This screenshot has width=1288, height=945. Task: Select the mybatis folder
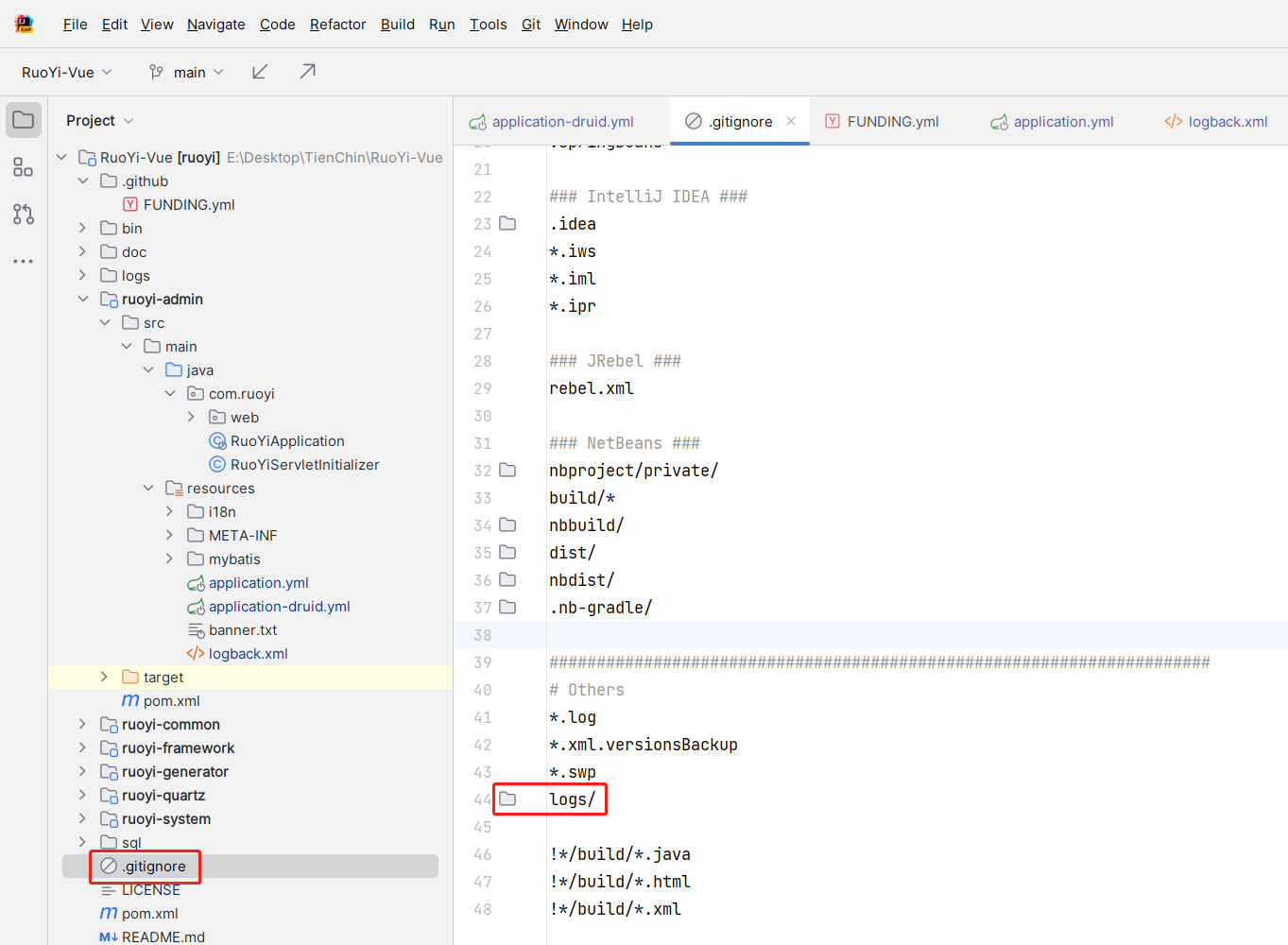point(234,558)
